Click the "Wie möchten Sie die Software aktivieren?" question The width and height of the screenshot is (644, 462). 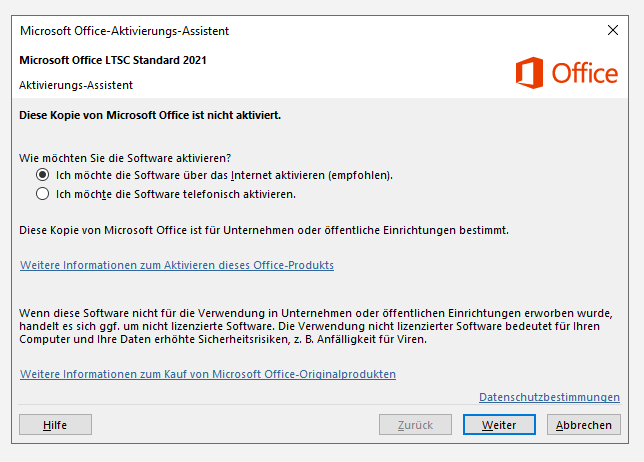click(126, 157)
